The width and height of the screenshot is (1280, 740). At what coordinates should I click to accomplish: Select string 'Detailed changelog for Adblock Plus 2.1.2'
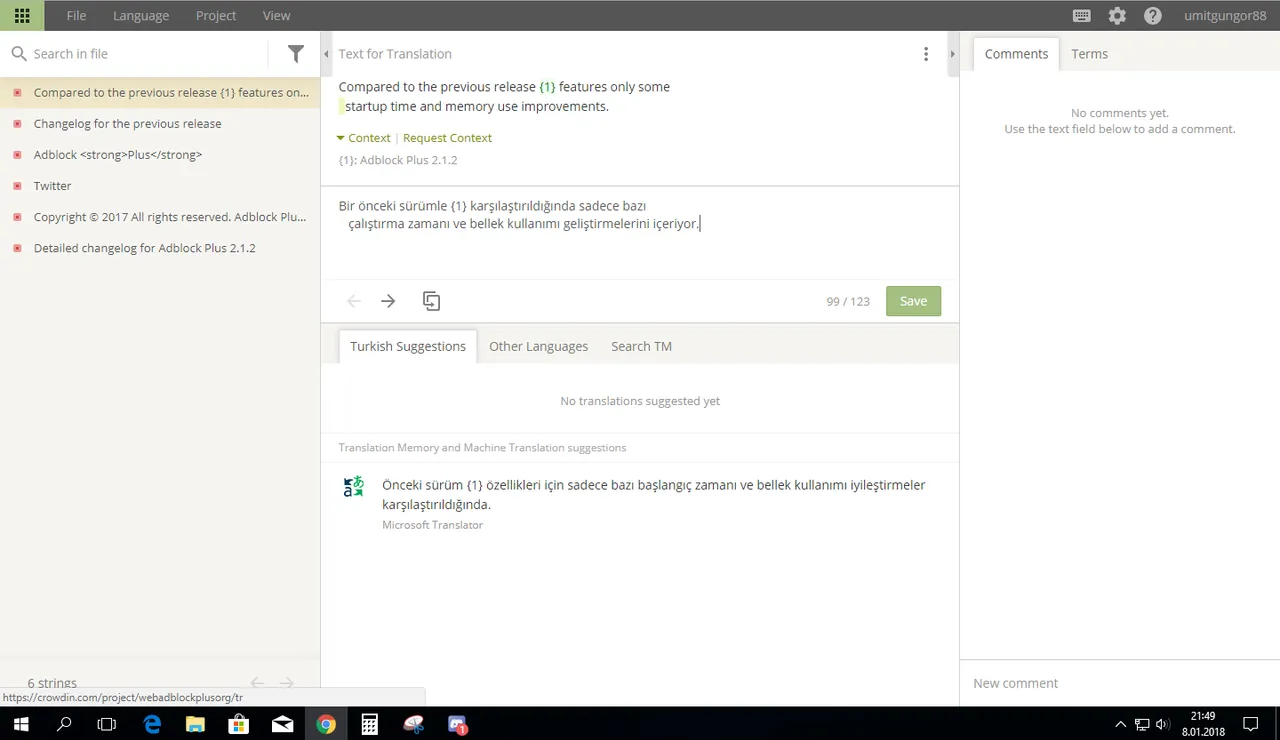(160, 248)
